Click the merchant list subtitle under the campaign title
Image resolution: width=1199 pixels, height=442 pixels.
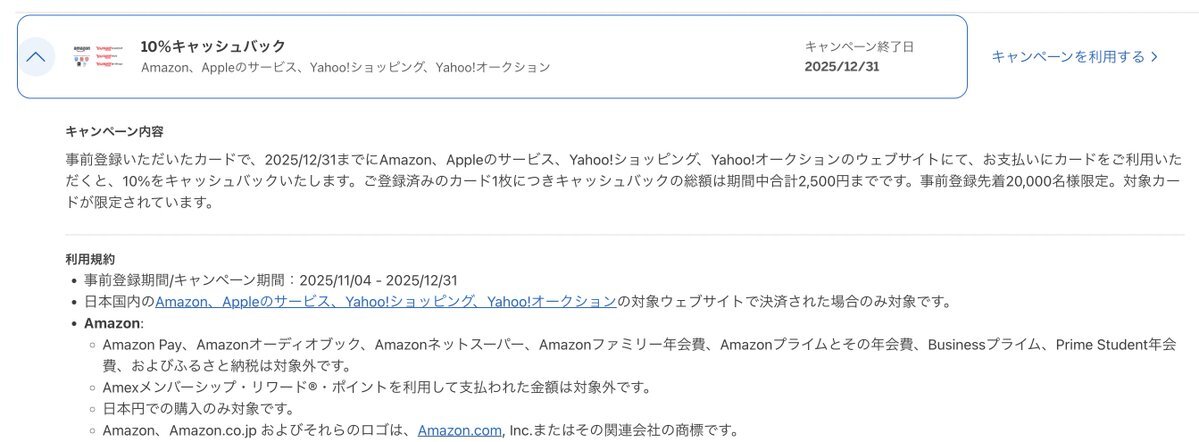coord(345,67)
